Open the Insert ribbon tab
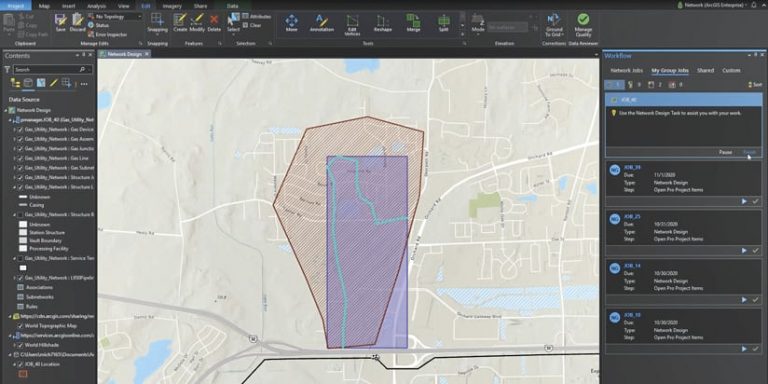The height and width of the screenshot is (384, 768). click(x=69, y=6)
